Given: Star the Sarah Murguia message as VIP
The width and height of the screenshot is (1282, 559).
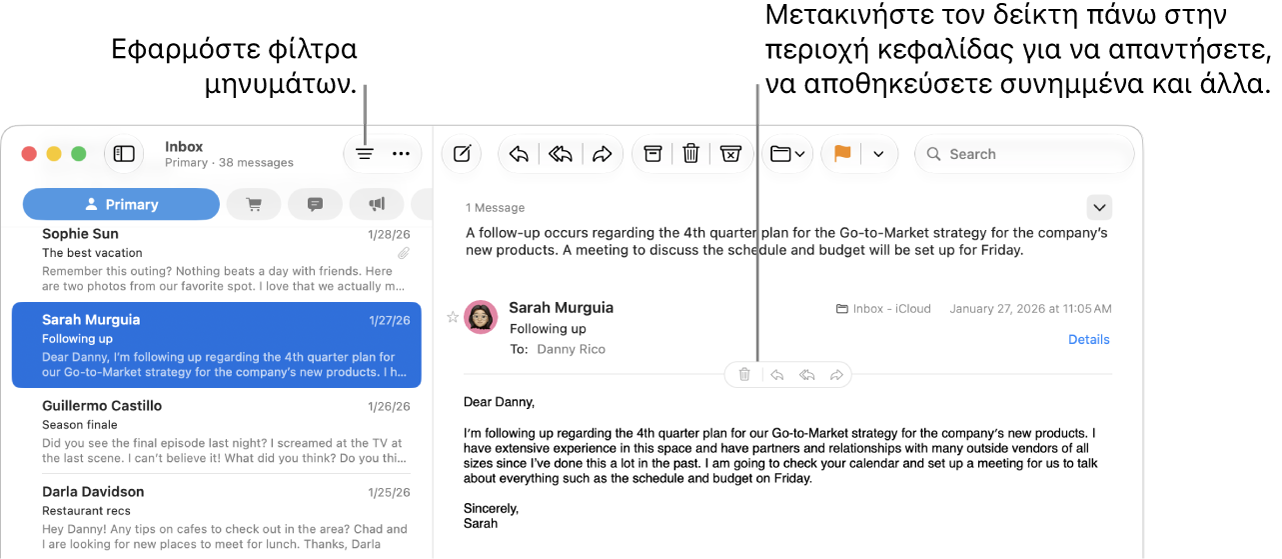Looking at the screenshot, I should [x=452, y=317].
